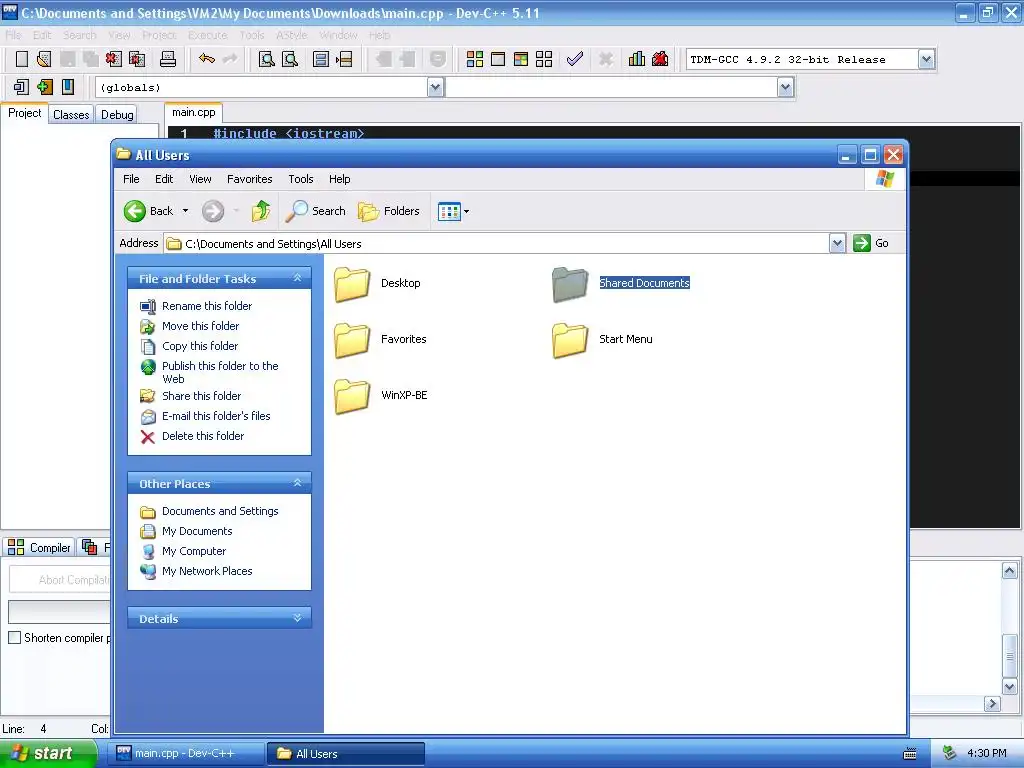The height and width of the screenshot is (768, 1024).
Task: Click the Windows start button
Action: click(49, 754)
